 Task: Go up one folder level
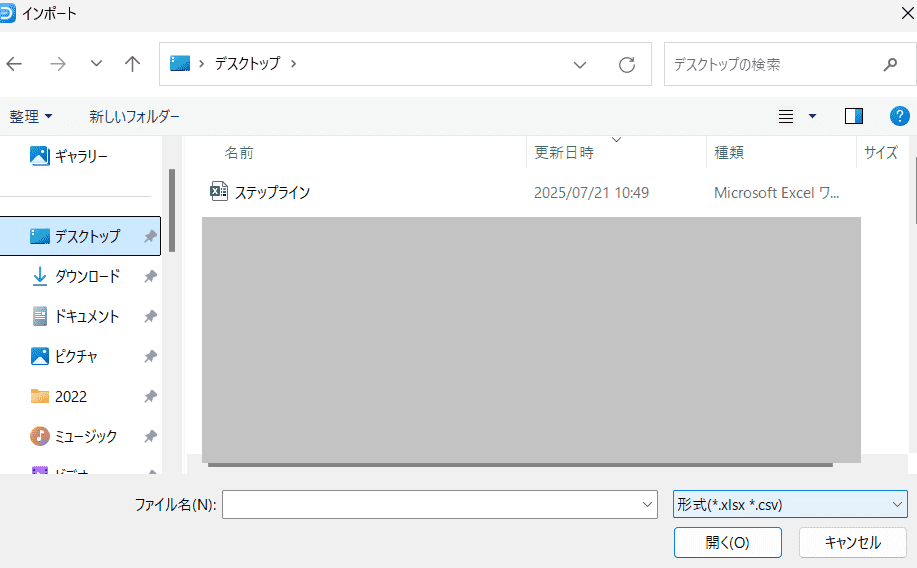coord(132,64)
